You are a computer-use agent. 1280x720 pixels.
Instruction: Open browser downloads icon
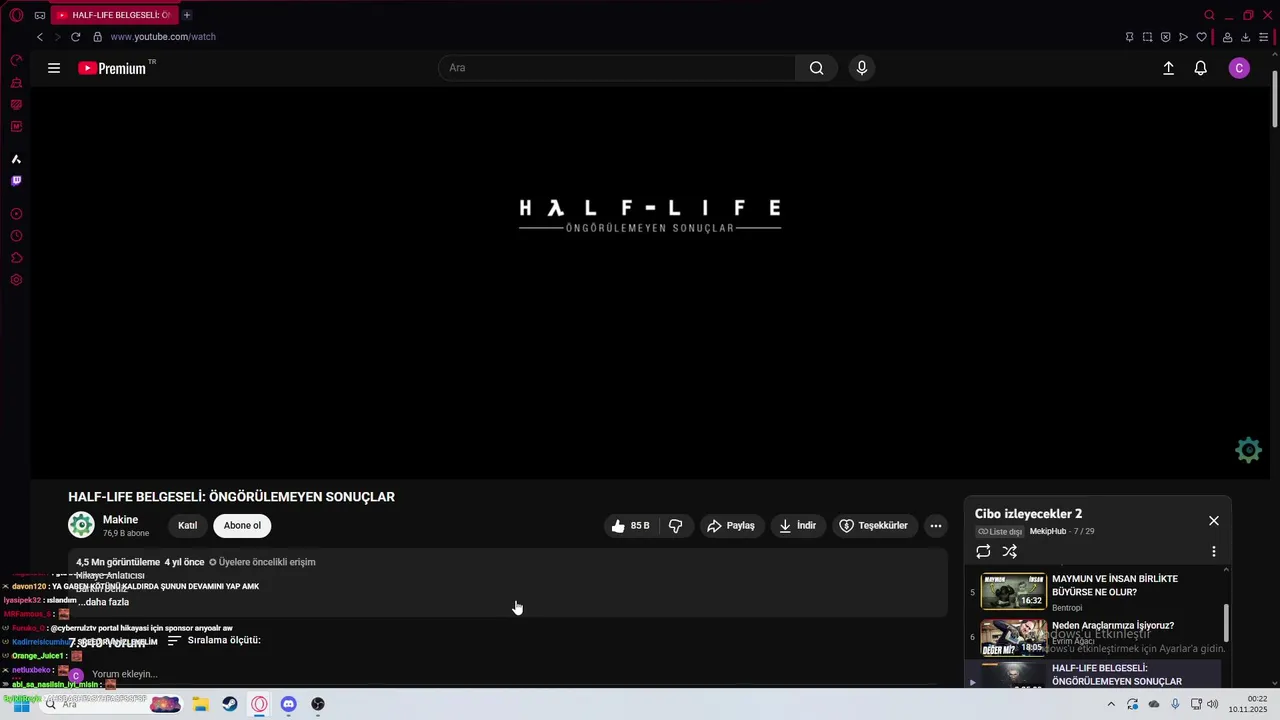click(x=1245, y=37)
